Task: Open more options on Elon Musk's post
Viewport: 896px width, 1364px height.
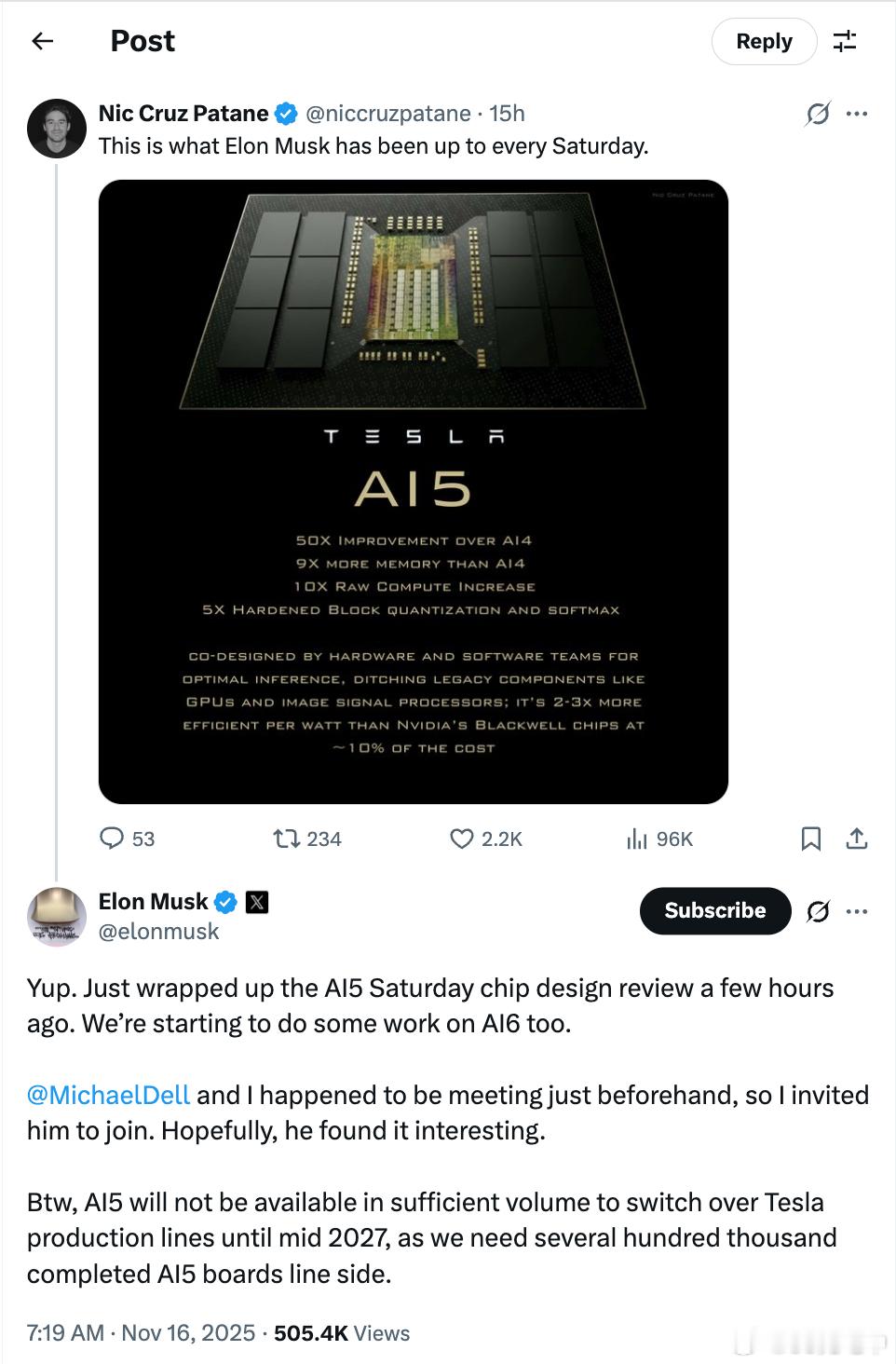Action: tap(857, 911)
